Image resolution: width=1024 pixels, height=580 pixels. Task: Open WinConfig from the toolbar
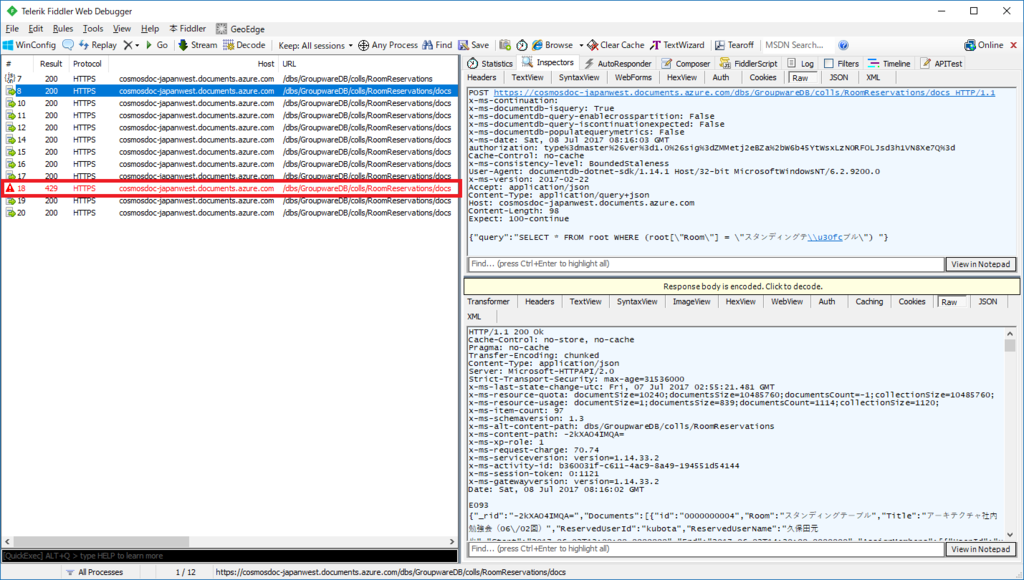[x=29, y=45]
